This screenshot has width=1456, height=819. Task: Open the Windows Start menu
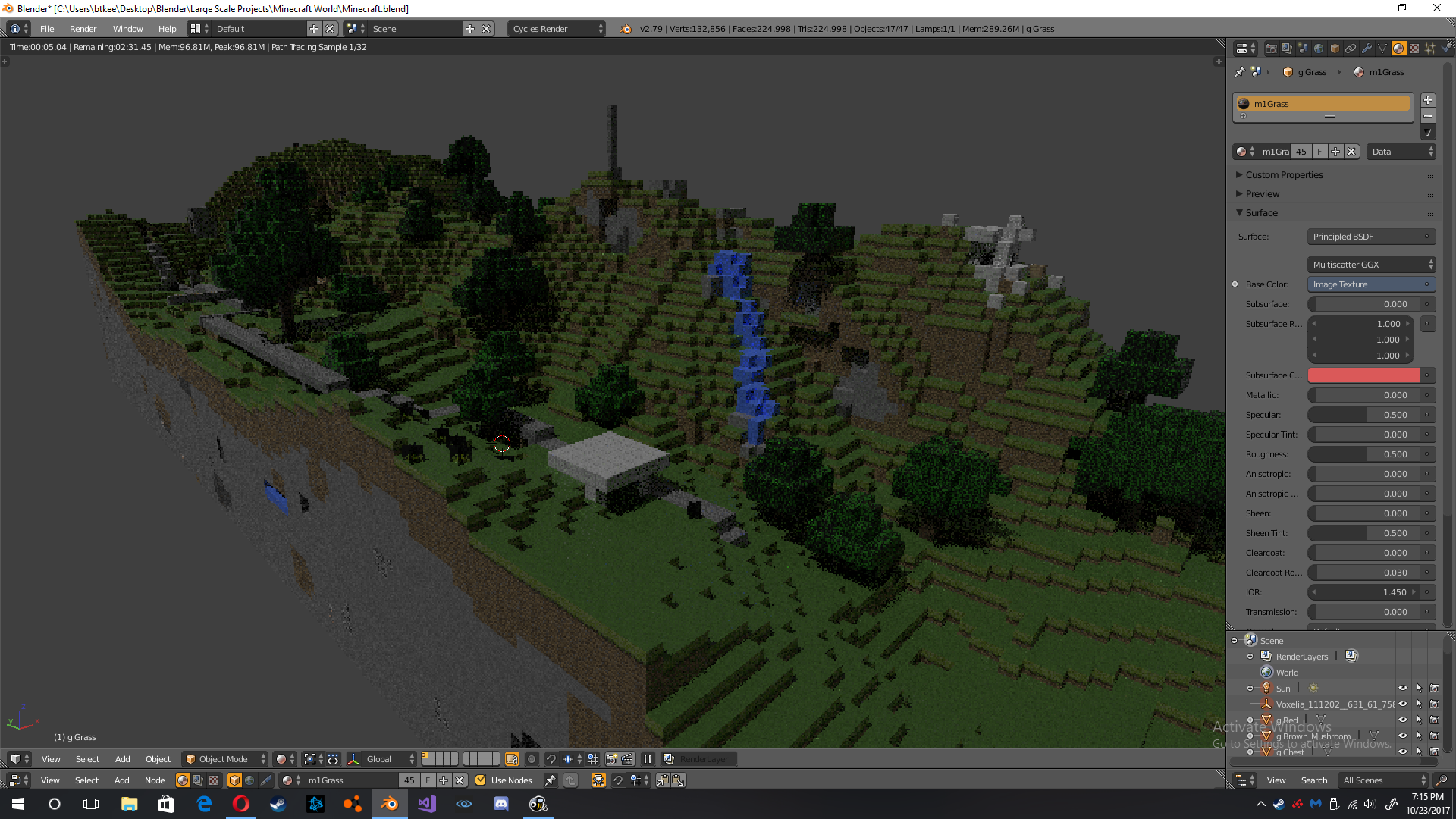click(18, 804)
